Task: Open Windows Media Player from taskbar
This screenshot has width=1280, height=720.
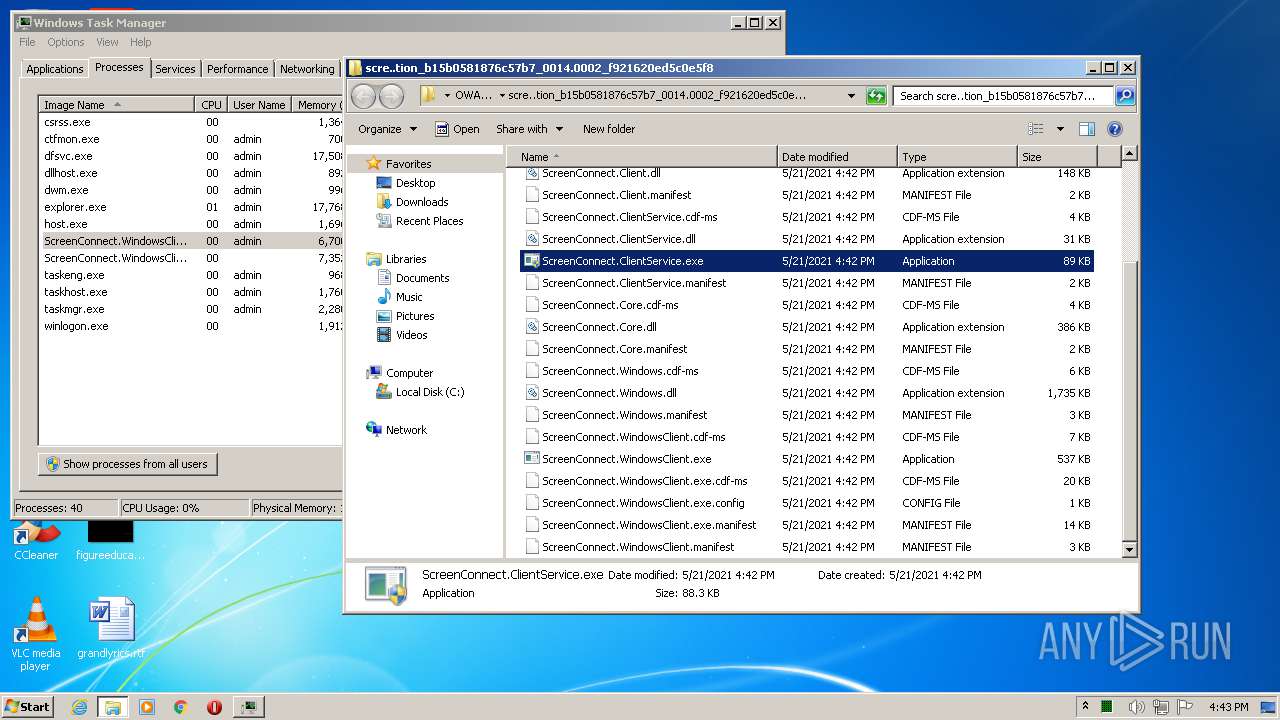Action: tap(147, 707)
